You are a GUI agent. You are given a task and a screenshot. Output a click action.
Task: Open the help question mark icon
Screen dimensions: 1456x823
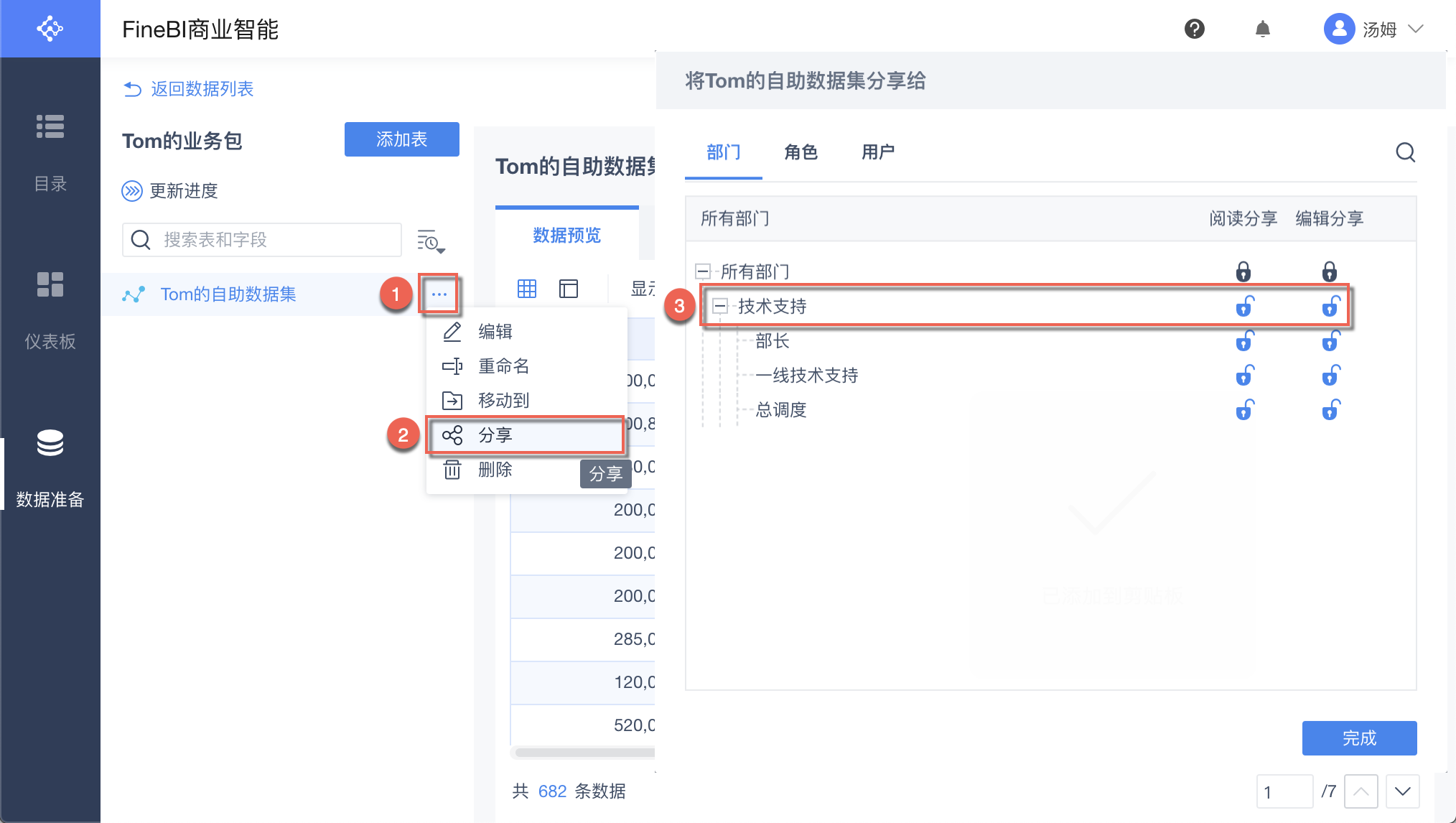(x=1194, y=29)
